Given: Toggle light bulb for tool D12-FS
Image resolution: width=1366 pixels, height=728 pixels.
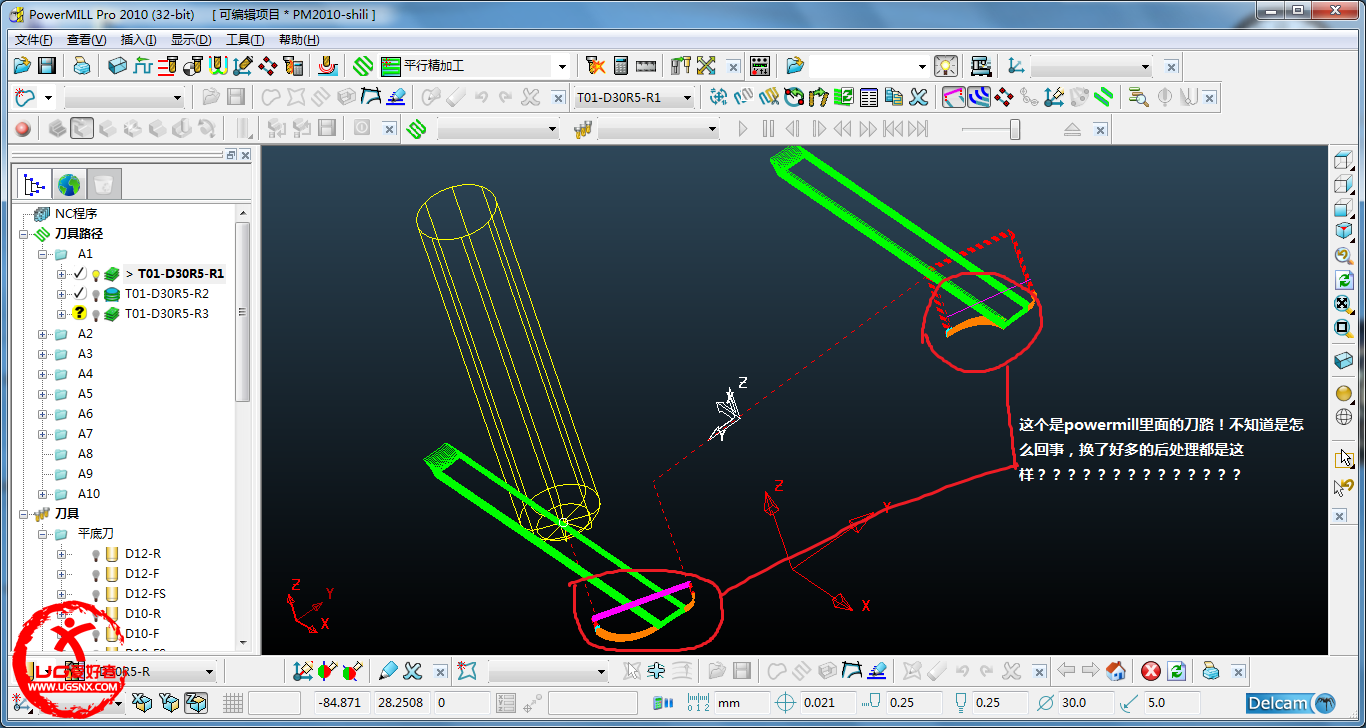Looking at the screenshot, I should [96, 594].
